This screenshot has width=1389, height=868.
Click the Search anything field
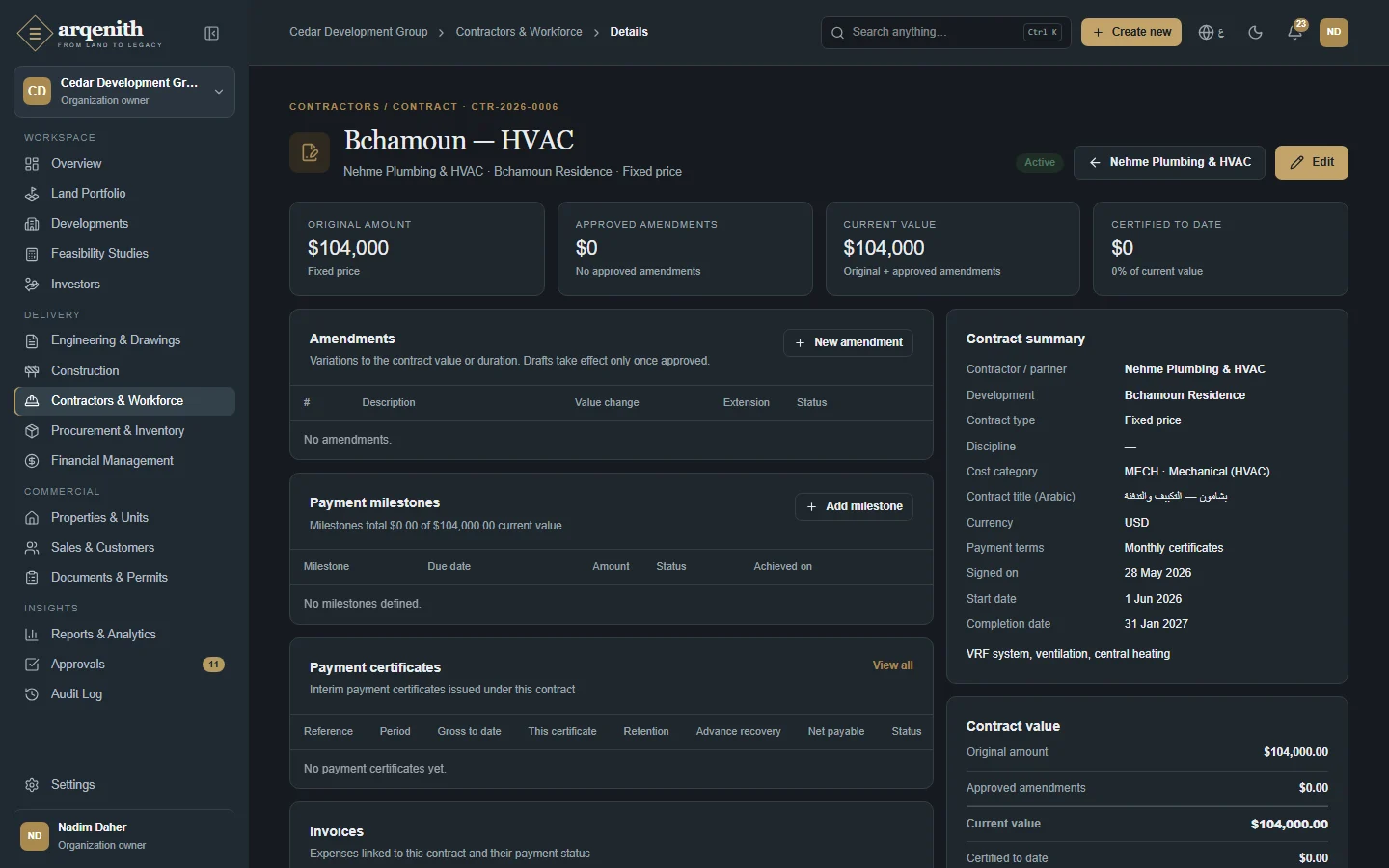pos(945,32)
